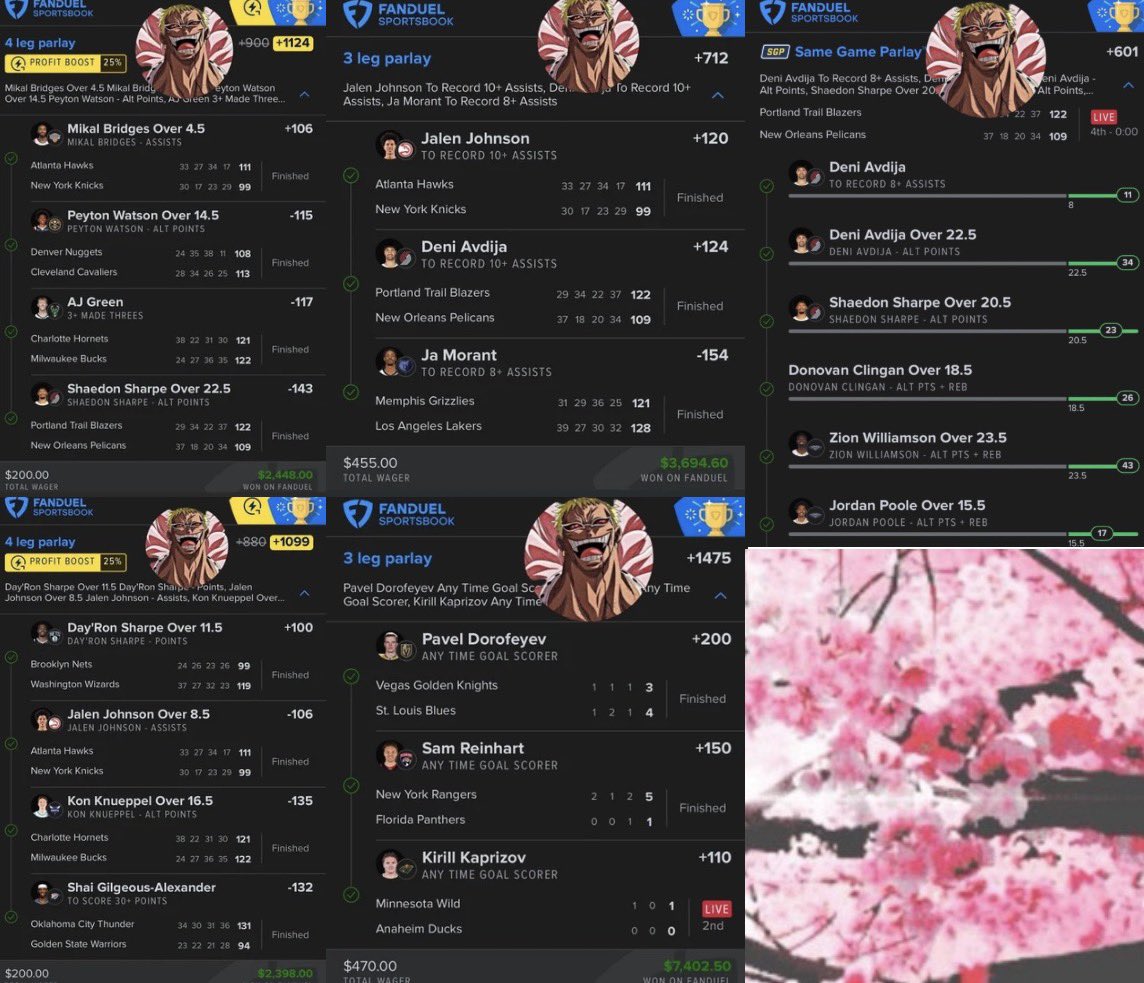1144x983 pixels.
Task: Click Deni Avdija 10+ assists check mark
Action: 351,283
